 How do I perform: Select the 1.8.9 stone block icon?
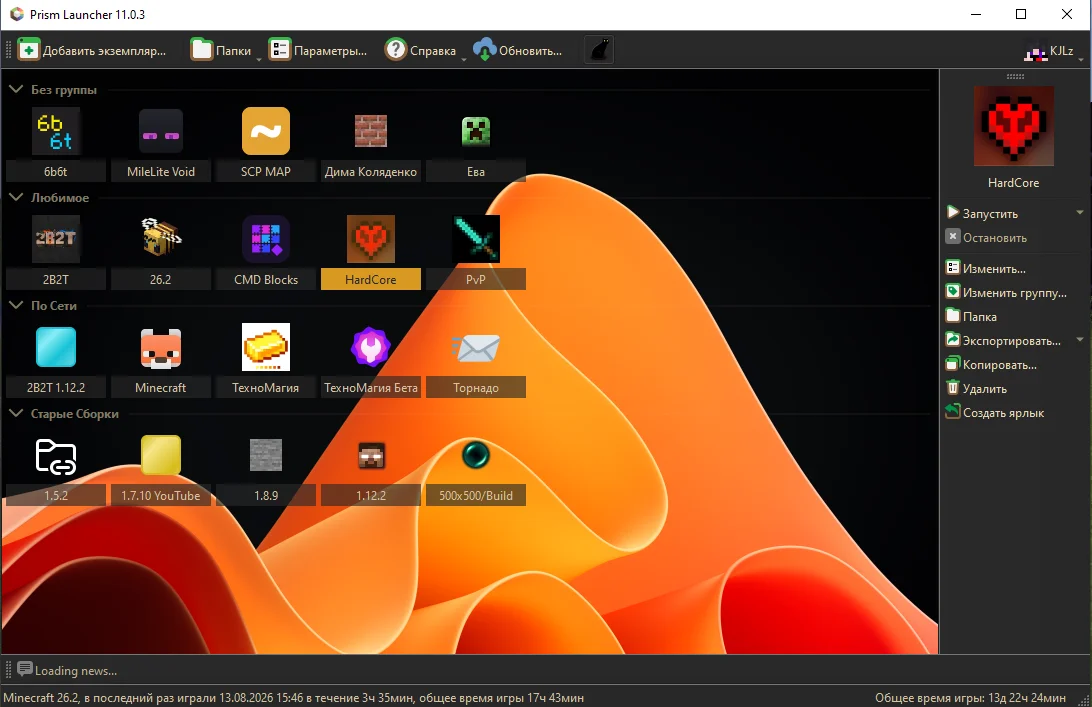(x=266, y=455)
